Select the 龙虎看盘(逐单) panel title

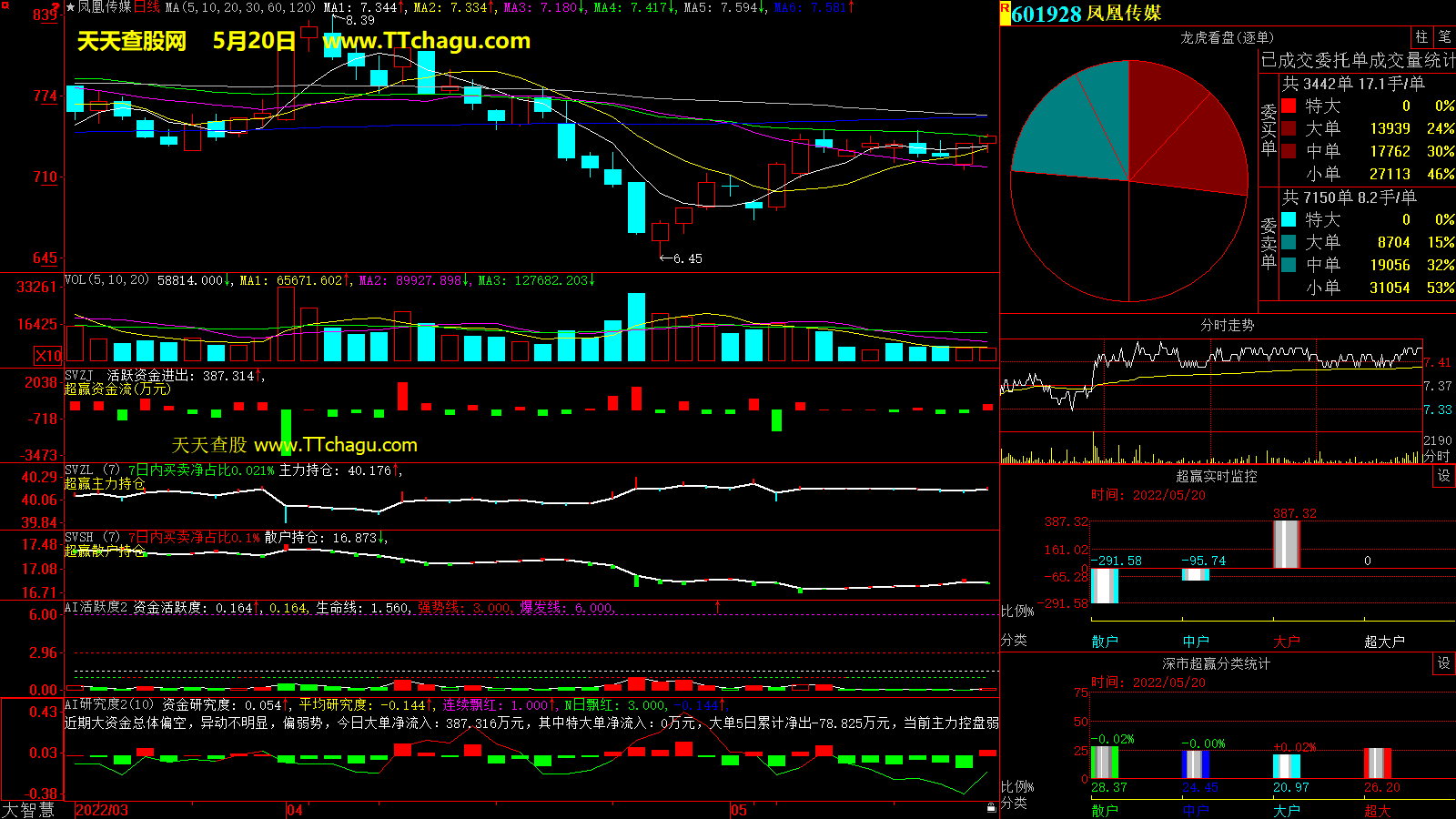coord(1227,37)
